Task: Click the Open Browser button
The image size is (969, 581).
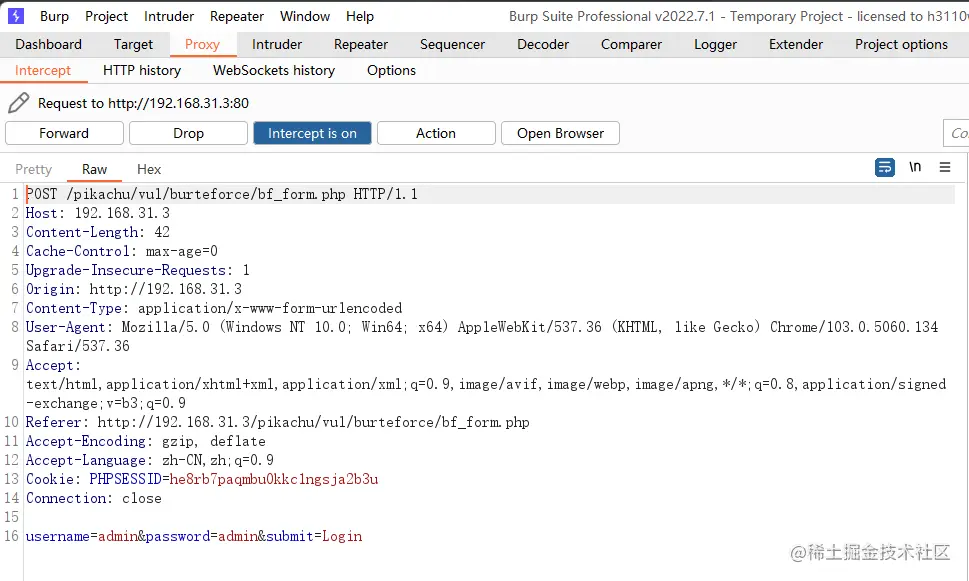Action: pos(560,133)
